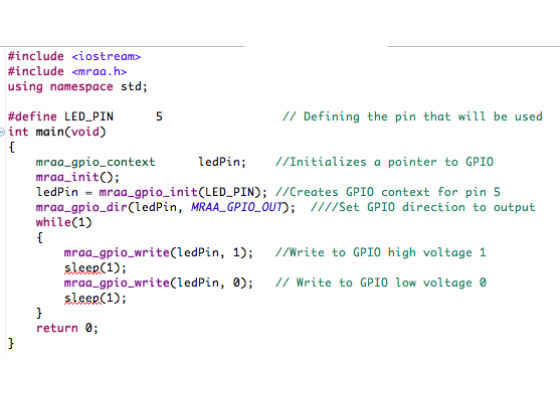Click the mraa_gpio_dir function call
This screenshot has width=560, height=400.
click(x=81, y=207)
